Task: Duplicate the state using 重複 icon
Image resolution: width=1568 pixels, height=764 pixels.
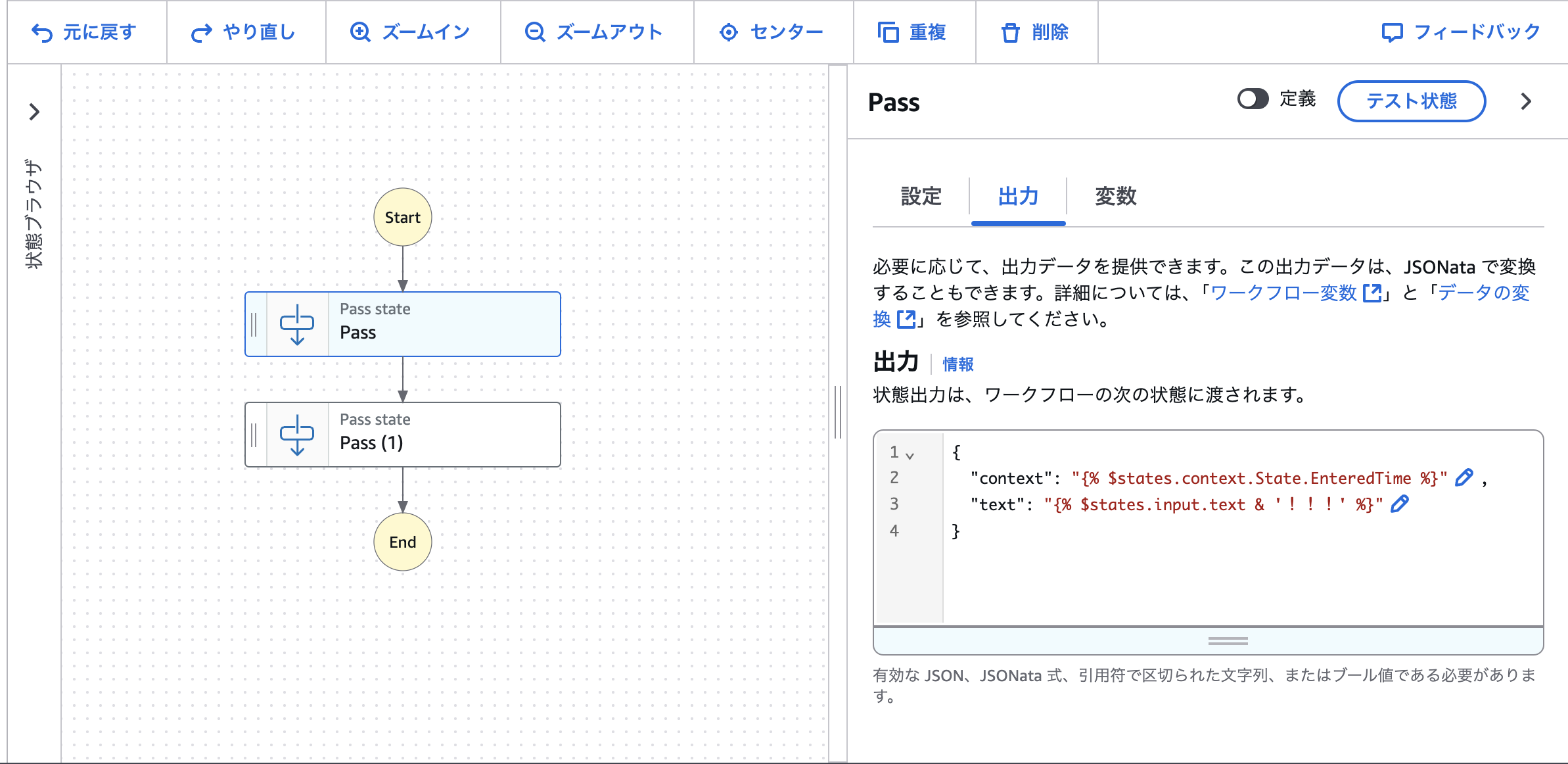Action: (x=888, y=32)
